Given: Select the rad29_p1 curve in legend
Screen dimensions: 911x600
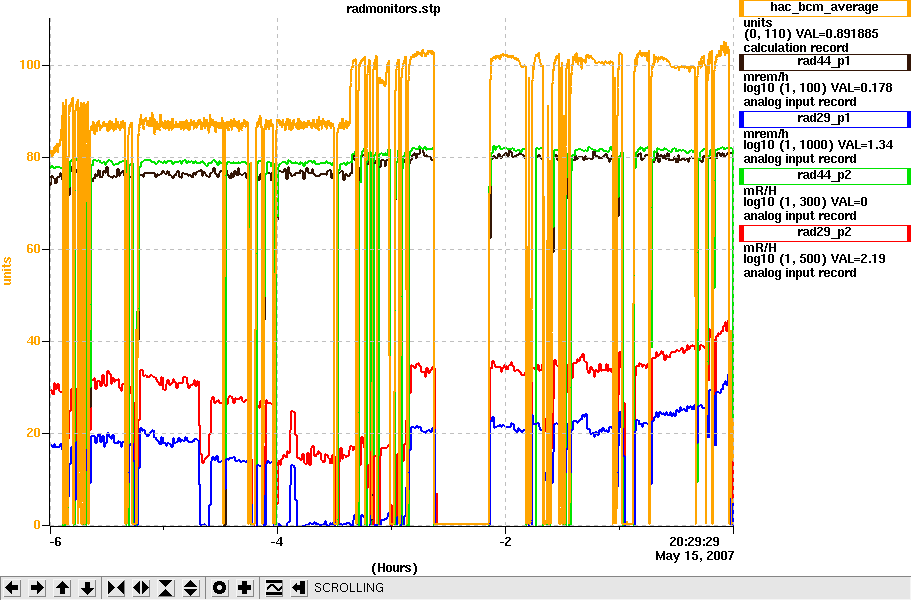Looking at the screenshot, I should click(x=824, y=118).
